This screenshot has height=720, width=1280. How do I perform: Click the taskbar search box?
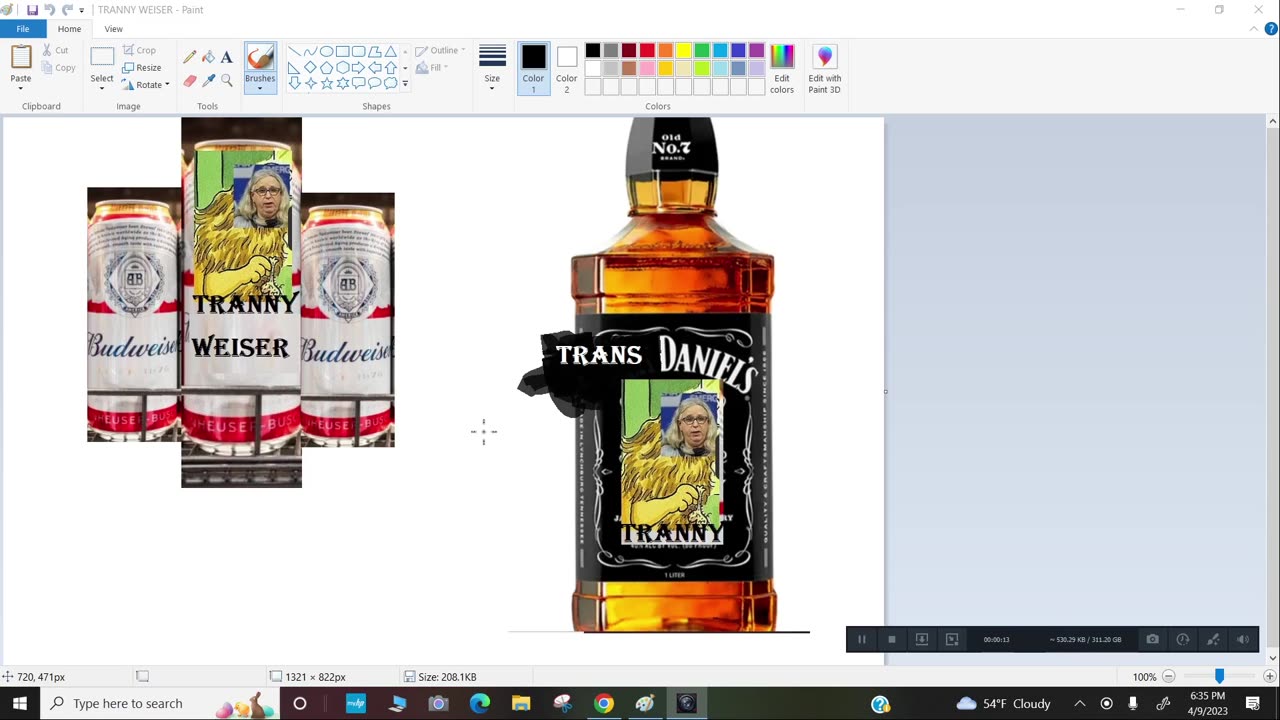(x=160, y=703)
